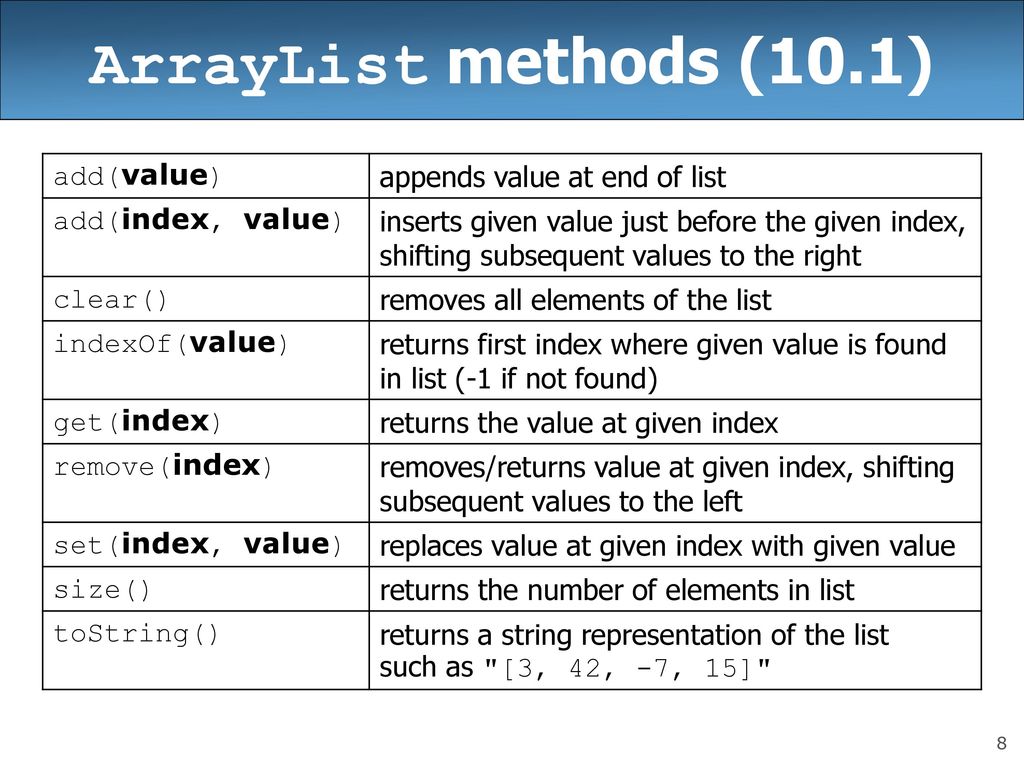Select the 'clear()' method cell
This screenshot has width=1024, height=768.
(206, 299)
